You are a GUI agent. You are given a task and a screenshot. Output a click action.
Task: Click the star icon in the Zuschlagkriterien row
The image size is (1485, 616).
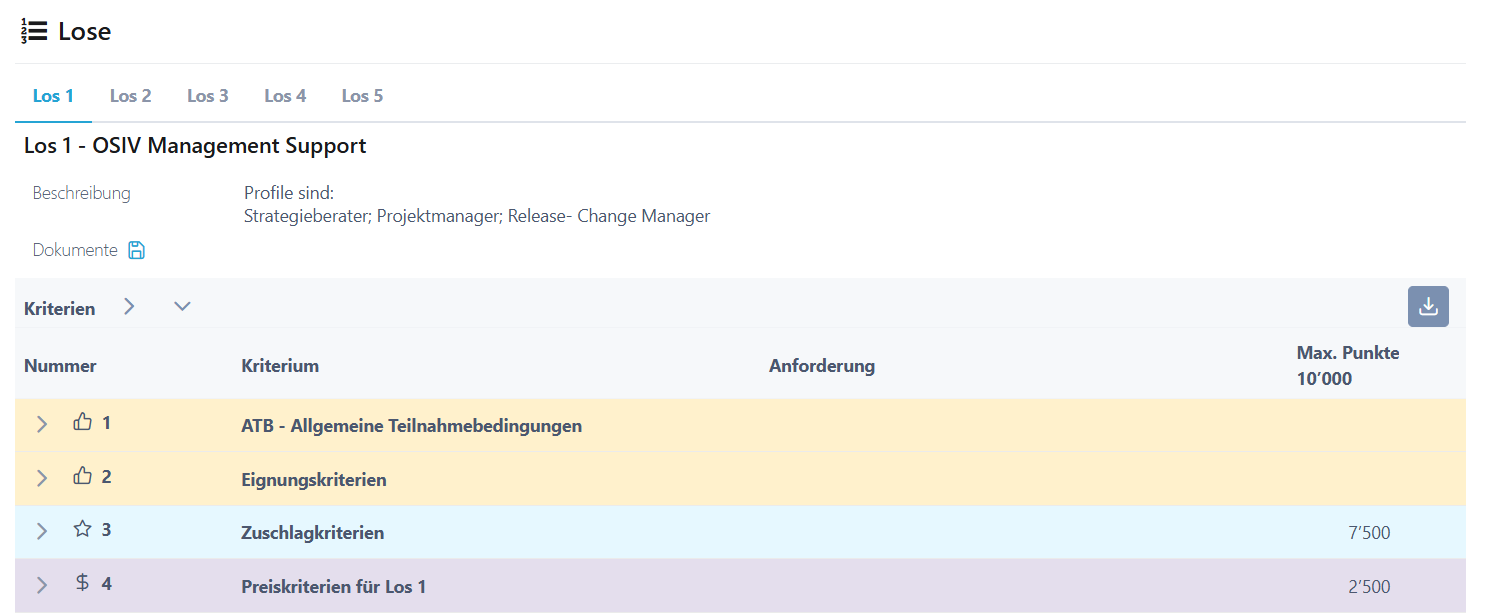(82, 529)
